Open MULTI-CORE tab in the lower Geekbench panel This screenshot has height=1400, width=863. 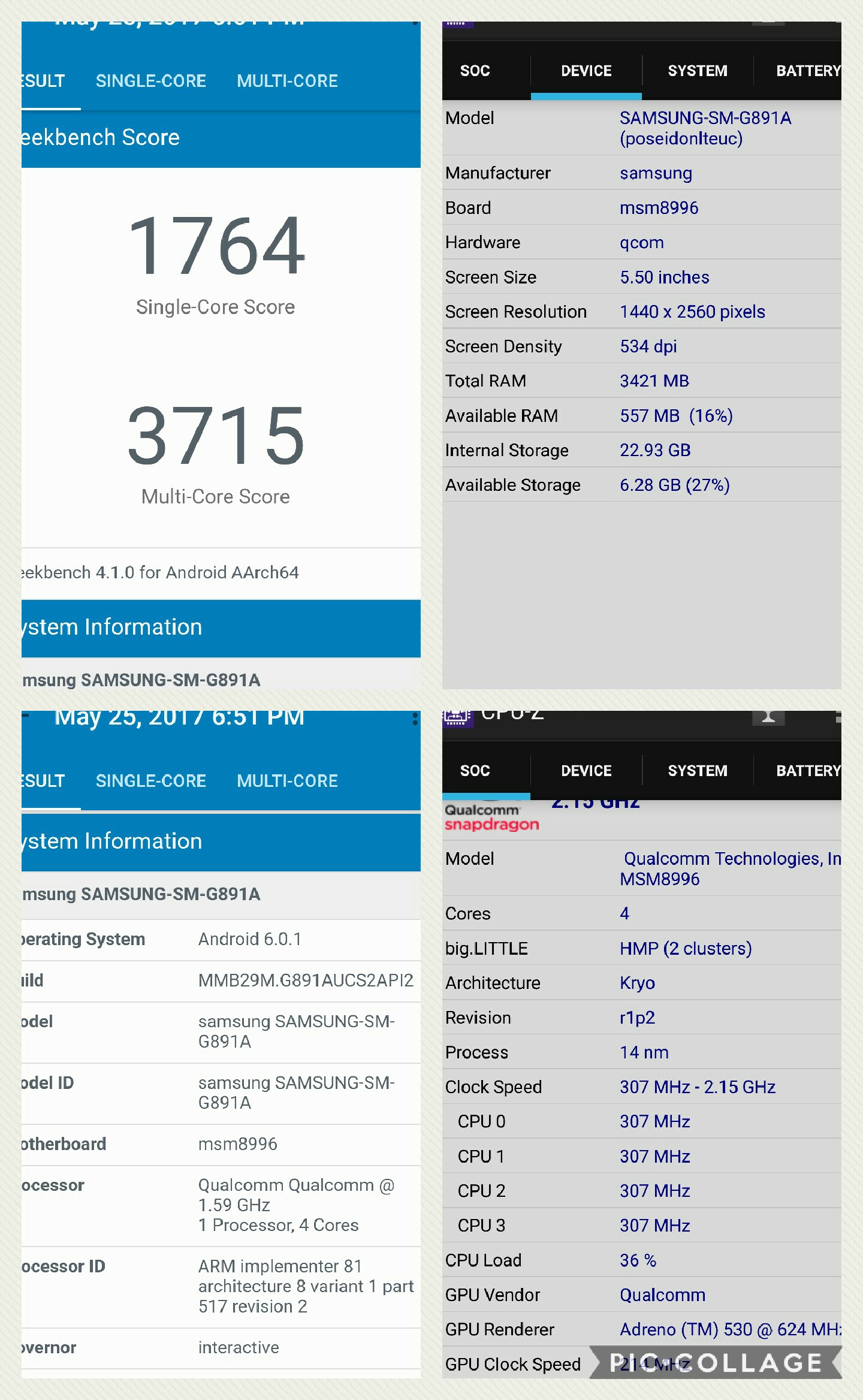click(287, 781)
